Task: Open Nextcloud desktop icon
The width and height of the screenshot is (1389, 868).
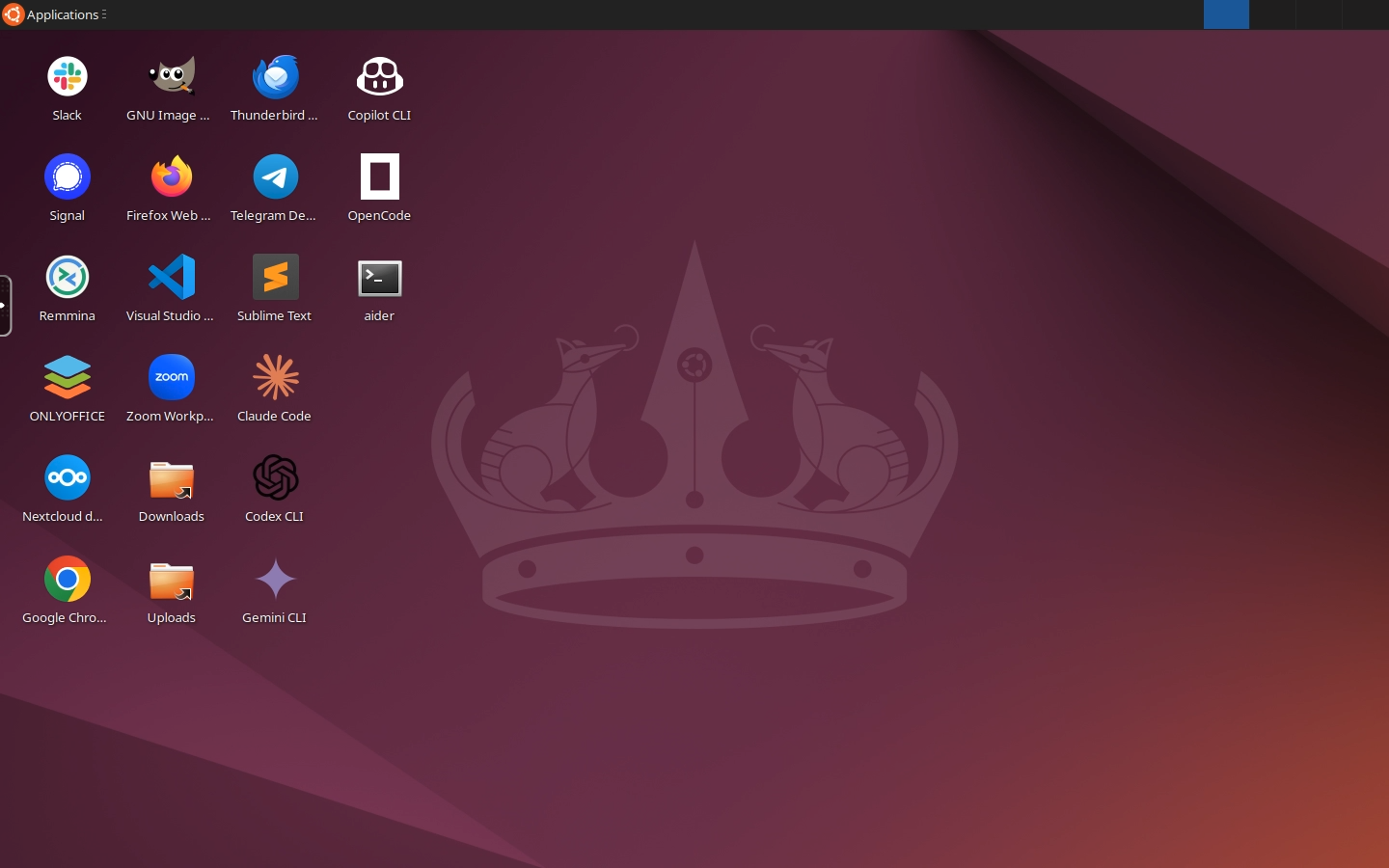Action: coord(68,478)
